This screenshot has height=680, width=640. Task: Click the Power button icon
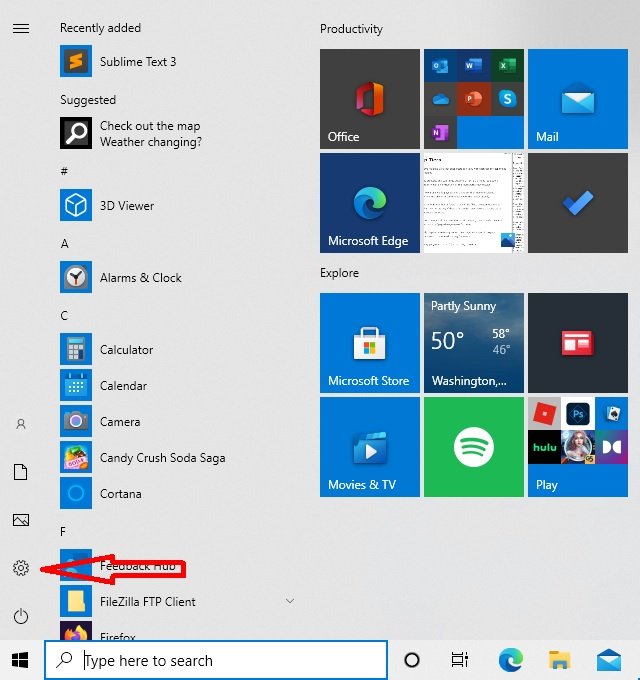point(21,616)
